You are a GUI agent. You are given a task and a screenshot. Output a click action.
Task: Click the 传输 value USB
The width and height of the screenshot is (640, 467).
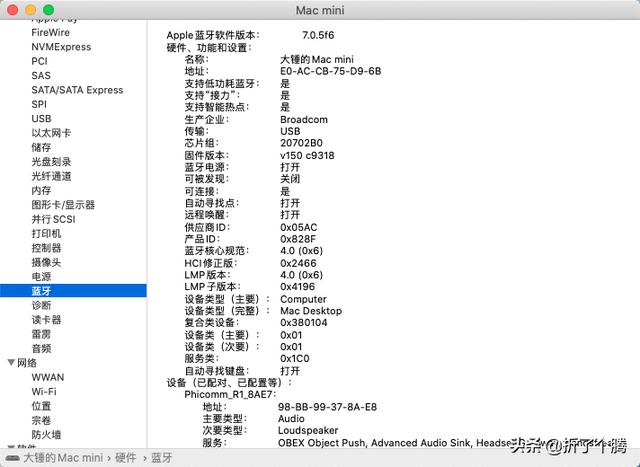tap(290, 131)
